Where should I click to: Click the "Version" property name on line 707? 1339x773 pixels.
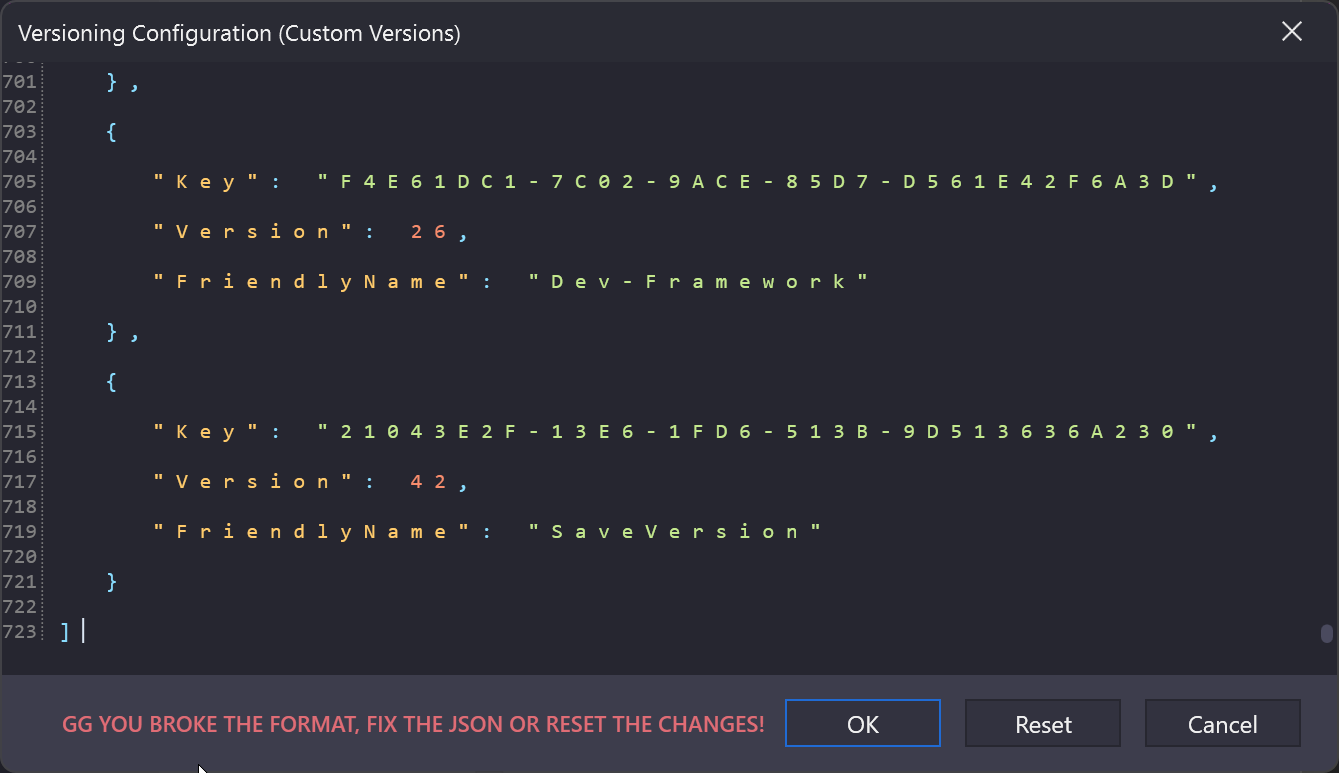[x=253, y=231]
